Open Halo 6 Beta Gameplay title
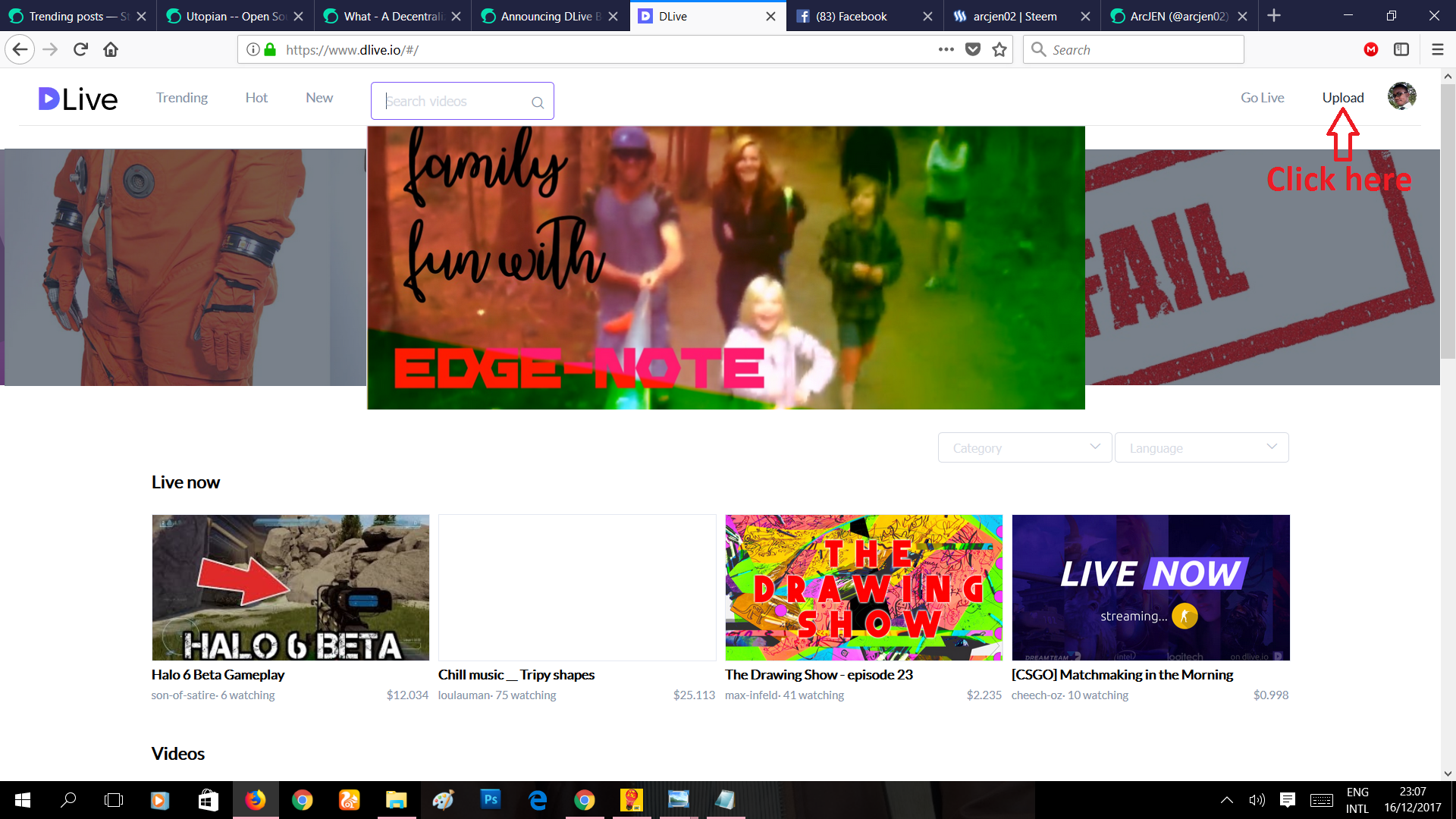This screenshot has height=819, width=1456. pyautogui.click(x=218, y=675)
